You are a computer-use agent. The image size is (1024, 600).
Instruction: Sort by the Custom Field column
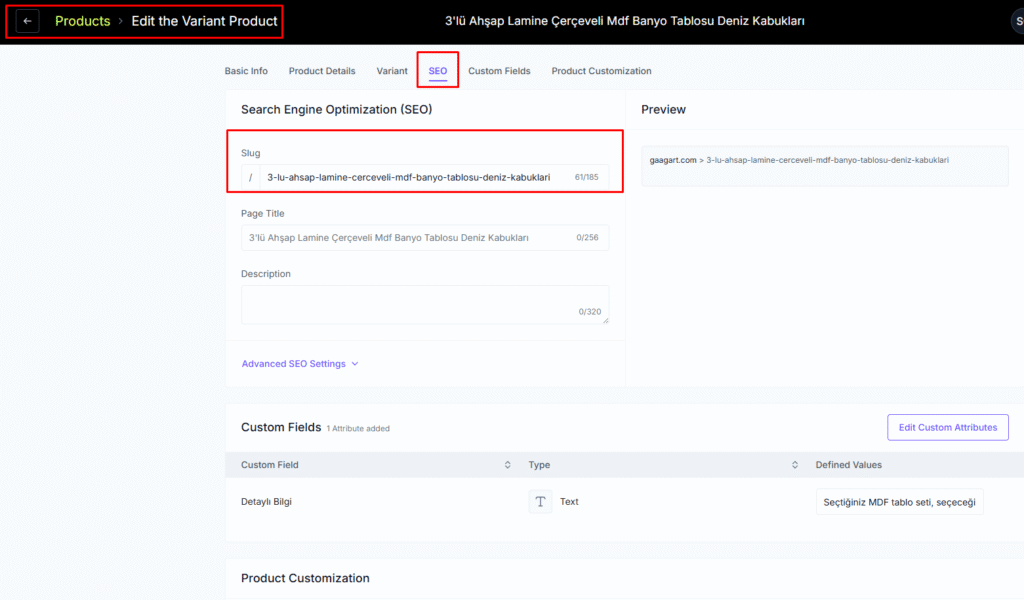tap(507, 465)
